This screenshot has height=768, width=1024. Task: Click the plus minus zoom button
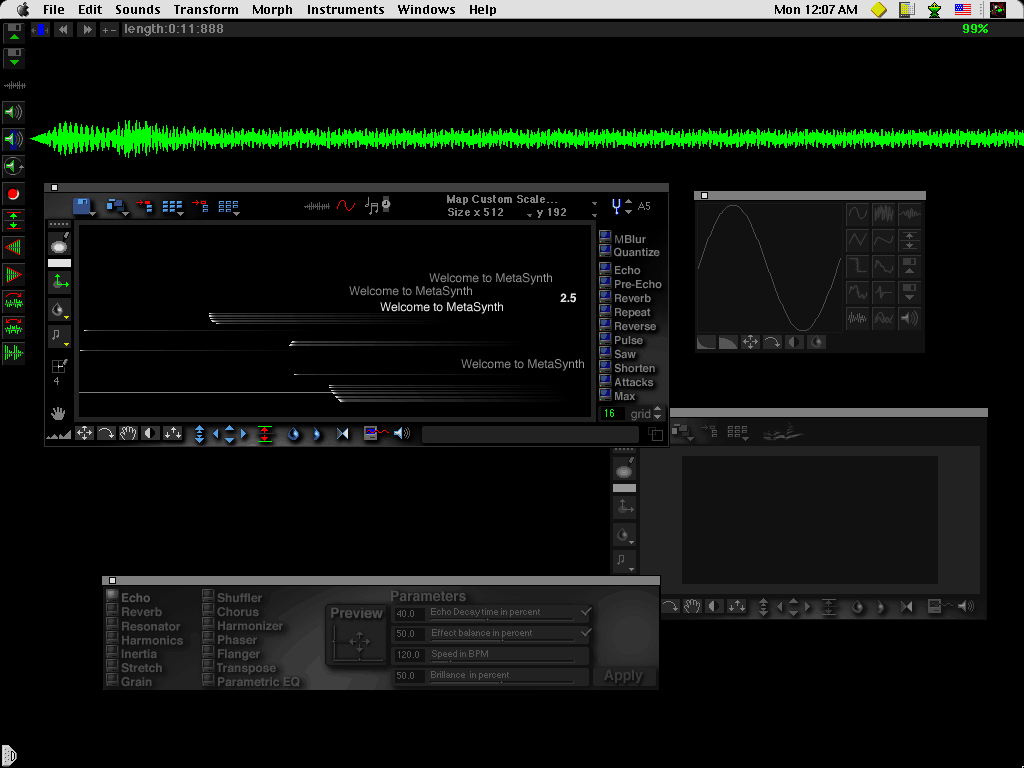109,30
